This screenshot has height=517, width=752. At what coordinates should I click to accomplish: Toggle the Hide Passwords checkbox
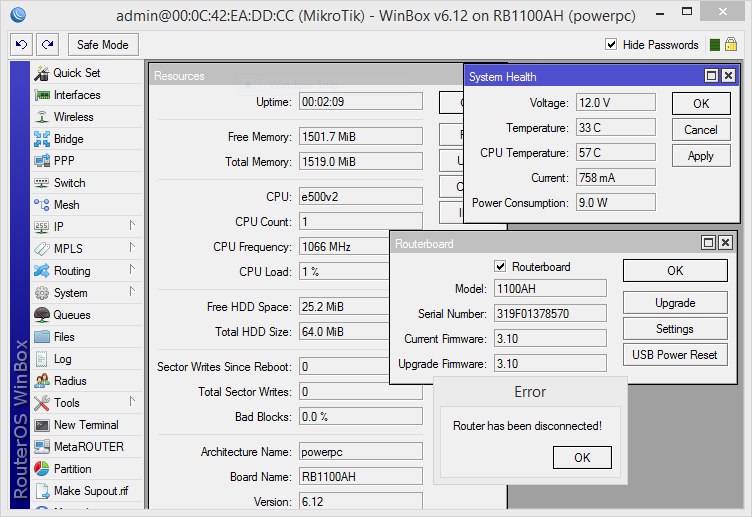[611, 45]
